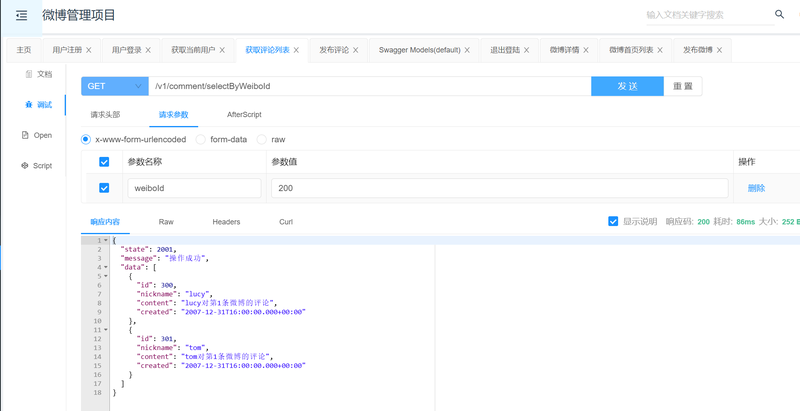Collapse the data array at line 4
Viewport: 800px width, 411px height.
pos(106,267)
